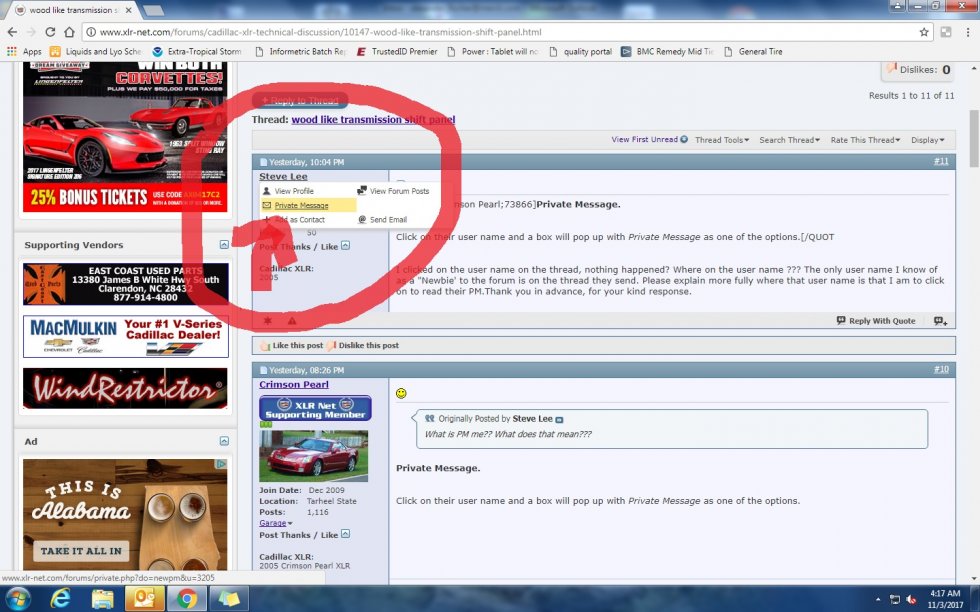Open Crimson Pearl's red XLR avatar image
Image resolution: width=980 pixels, height=612 pixels.
click(314, 456)
